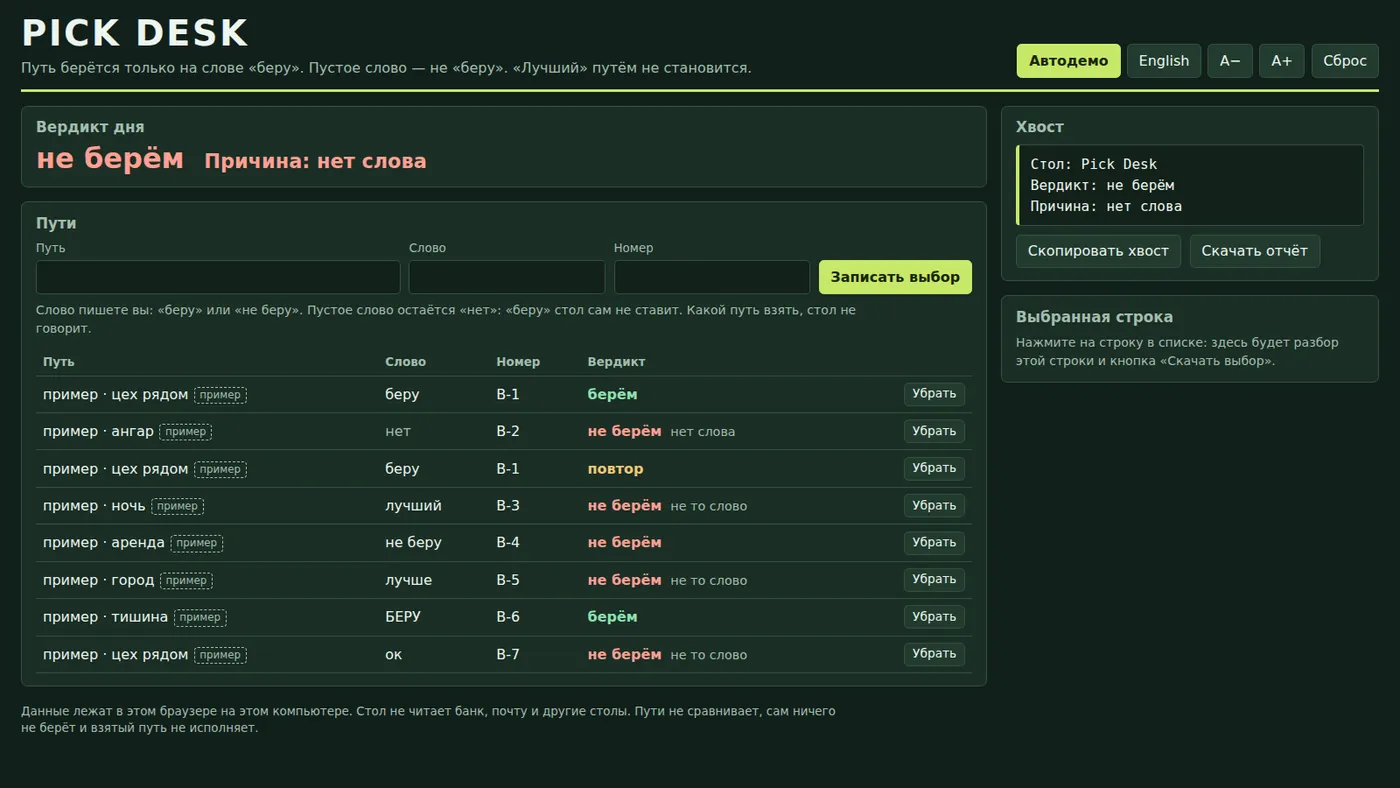This screenshot has width=1400, height=788.
Task: Increase font size with A+ button
Action: 1281,61
